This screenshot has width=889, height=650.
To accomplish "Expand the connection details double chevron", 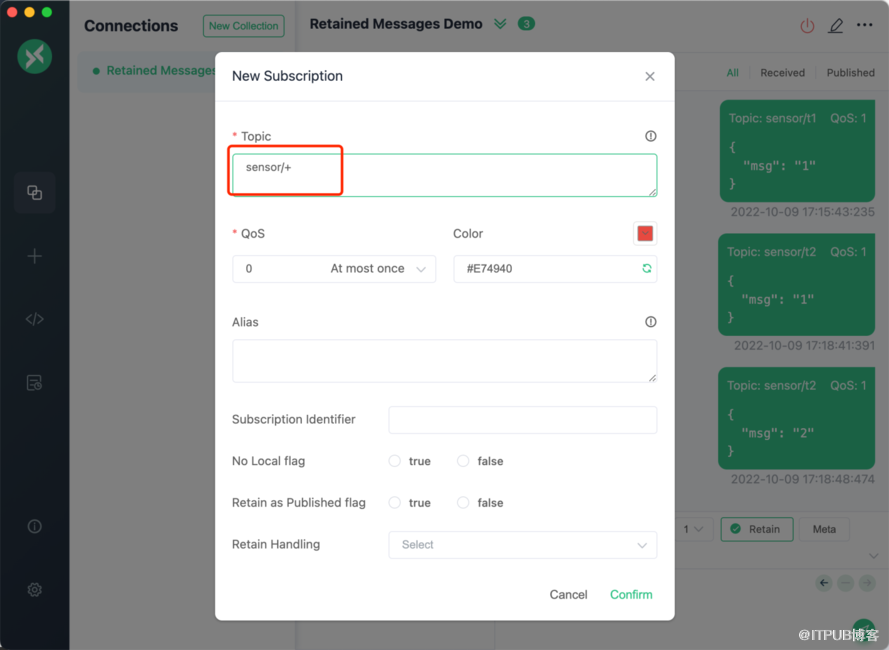I will click(500, 24).
